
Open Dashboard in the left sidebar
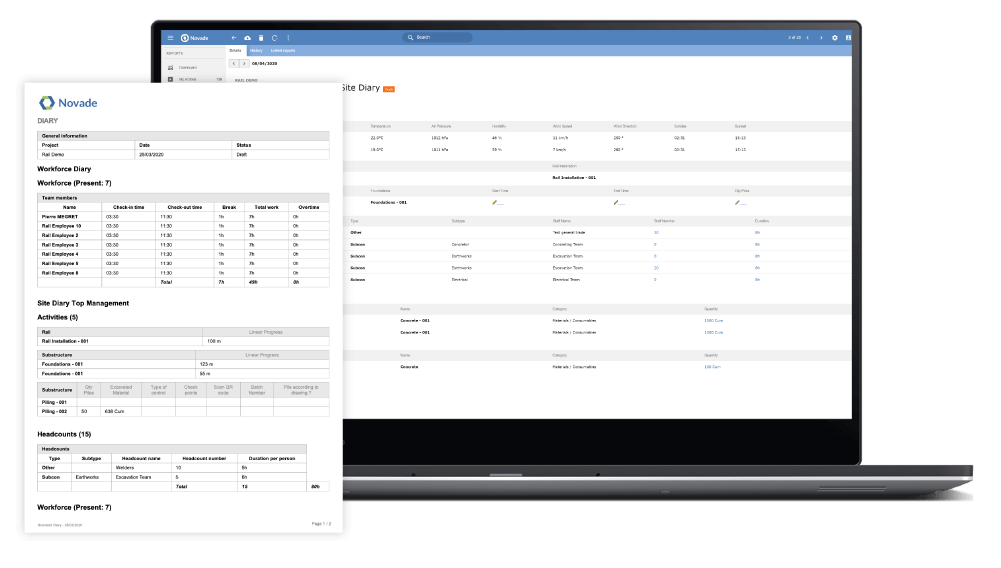click(x=187, y=67)
